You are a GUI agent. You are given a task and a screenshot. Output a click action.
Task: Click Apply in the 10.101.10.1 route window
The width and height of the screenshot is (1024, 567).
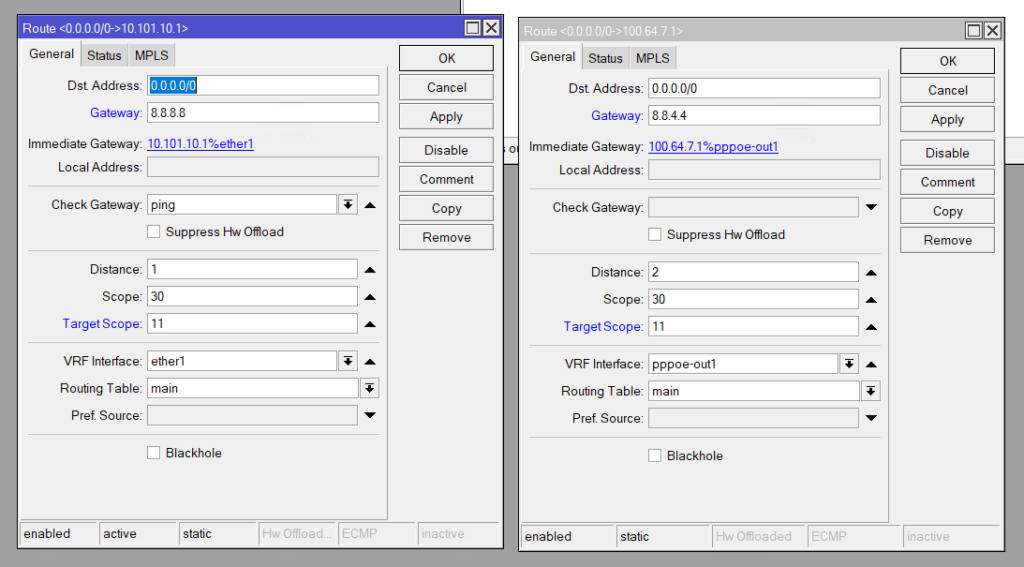tap(446, 117)
